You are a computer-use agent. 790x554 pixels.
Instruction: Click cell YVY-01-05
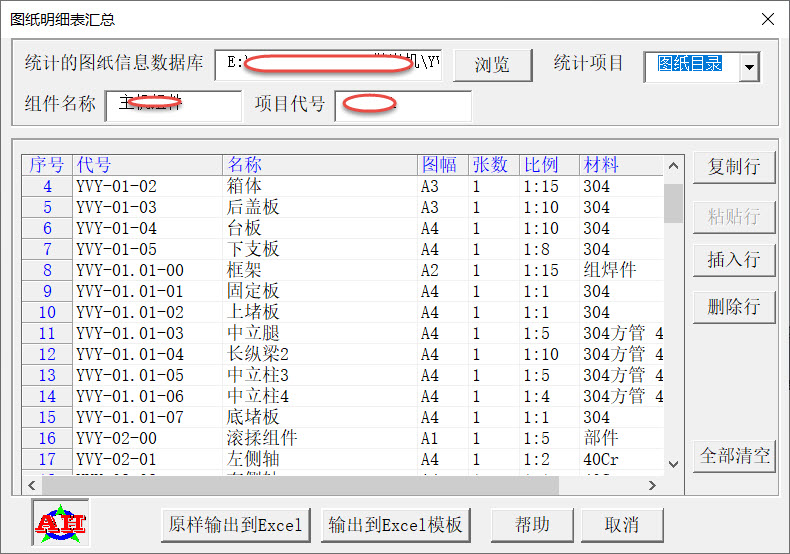click(x=148, y=249)
